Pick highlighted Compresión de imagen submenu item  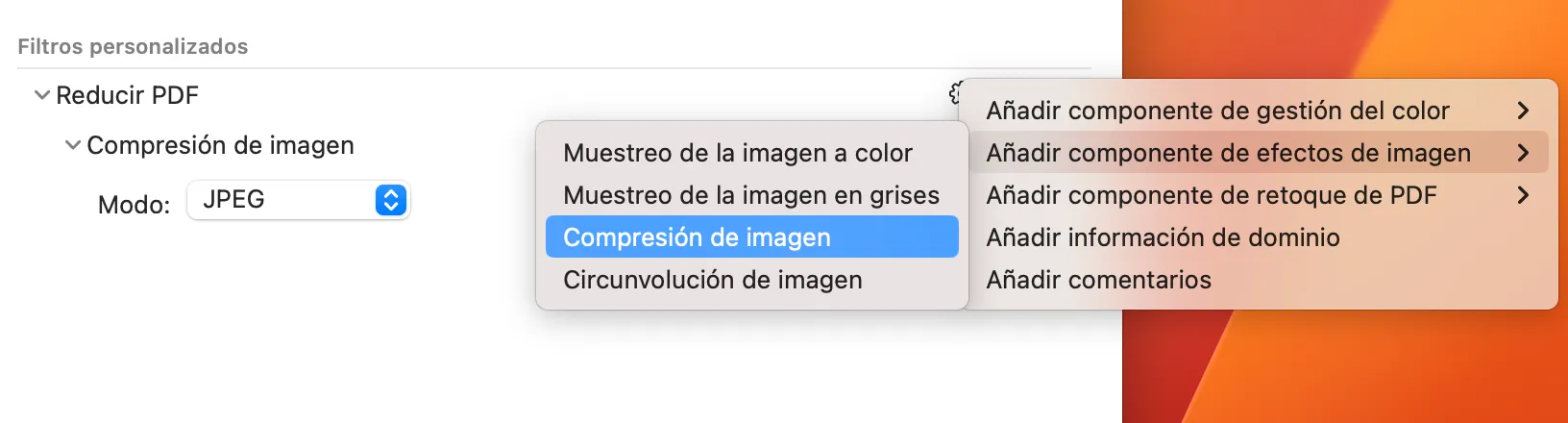pos(752,237)
